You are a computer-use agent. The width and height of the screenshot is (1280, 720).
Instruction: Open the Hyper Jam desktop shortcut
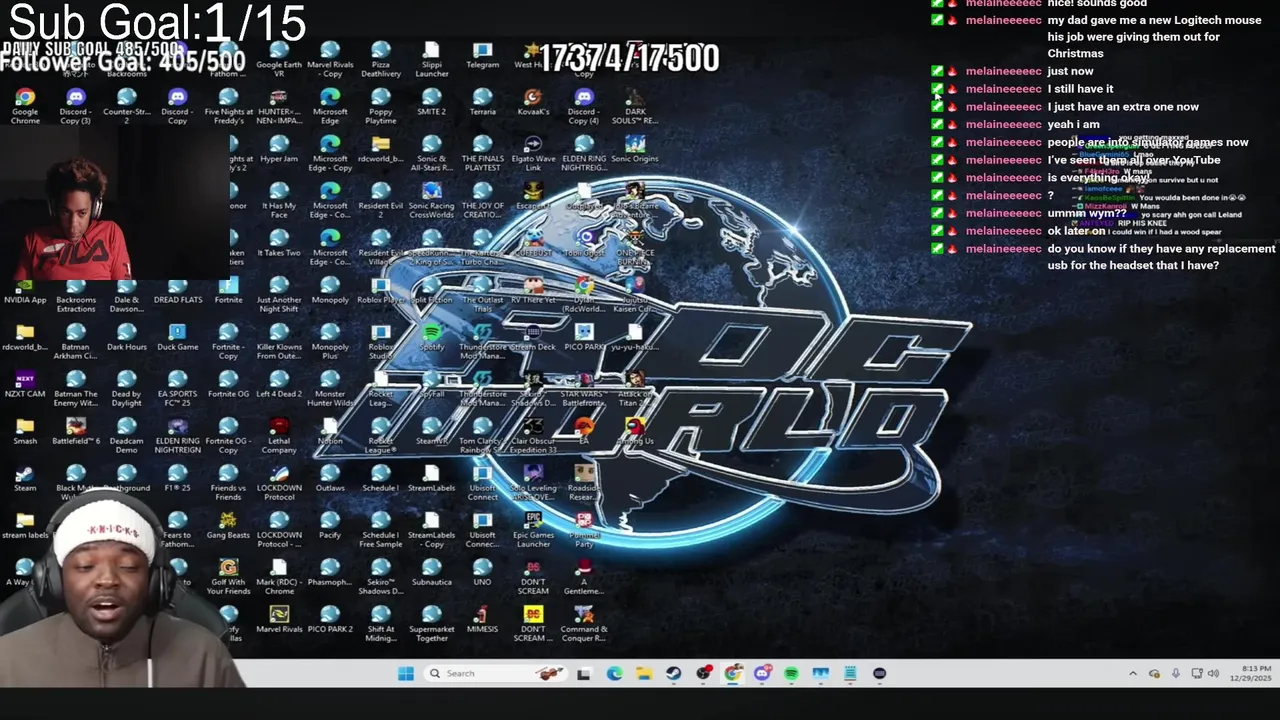click(x=279, y=148)
